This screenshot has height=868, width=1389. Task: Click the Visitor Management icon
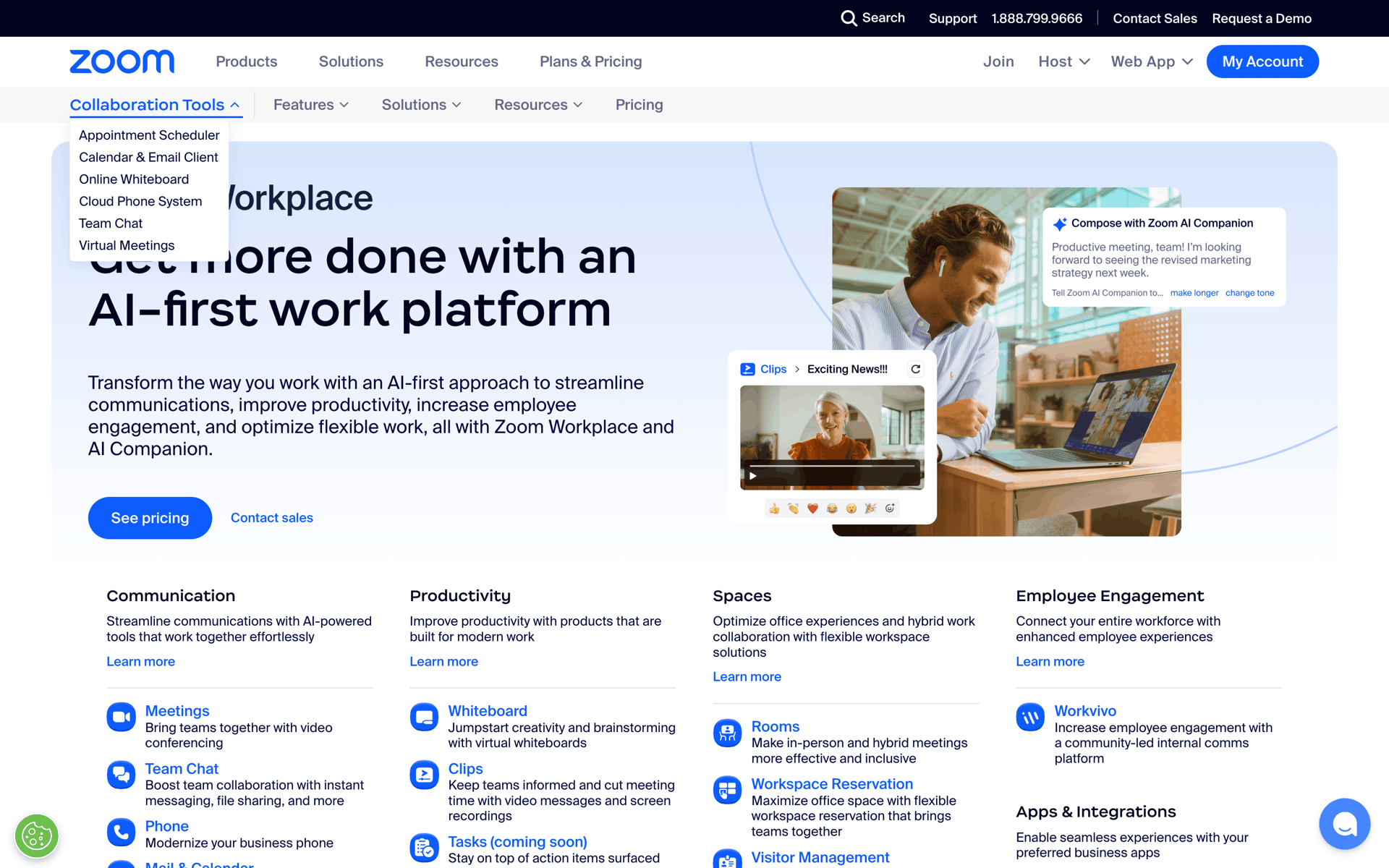coord(727,859)
